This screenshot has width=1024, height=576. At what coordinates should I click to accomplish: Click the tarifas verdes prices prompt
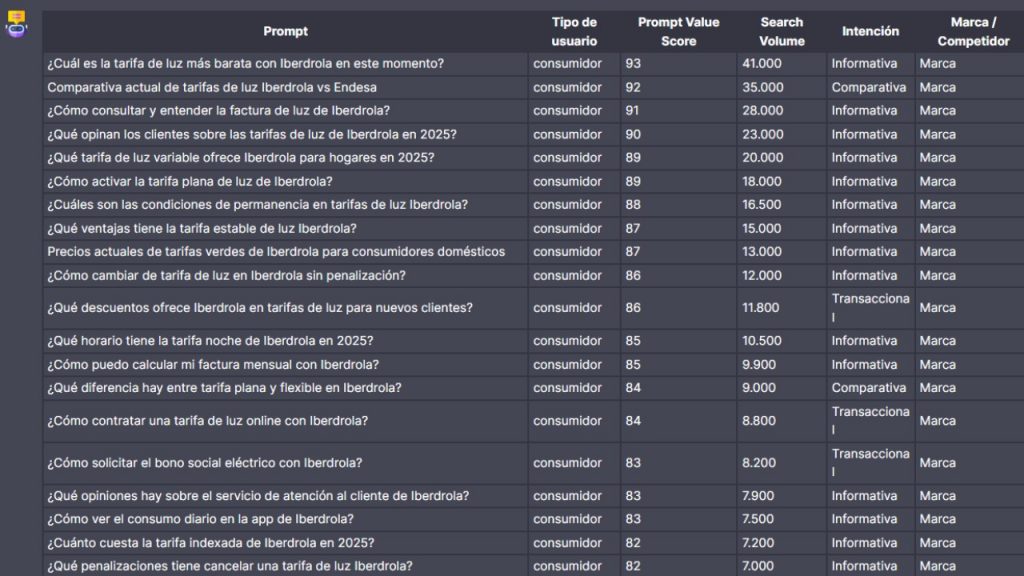[x=276, y=252]
